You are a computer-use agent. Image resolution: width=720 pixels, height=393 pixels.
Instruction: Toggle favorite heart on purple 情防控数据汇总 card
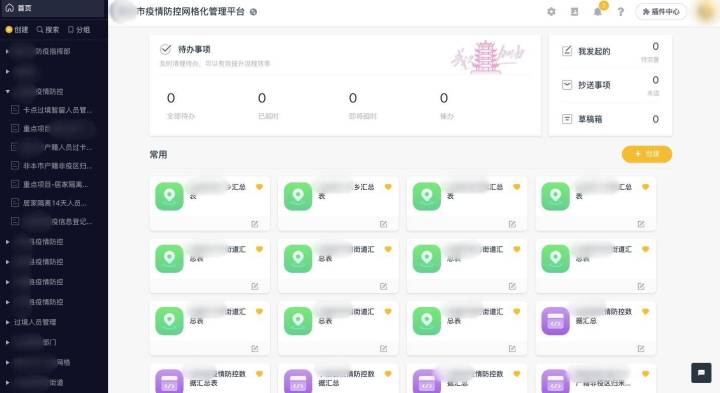coord(645,311)
